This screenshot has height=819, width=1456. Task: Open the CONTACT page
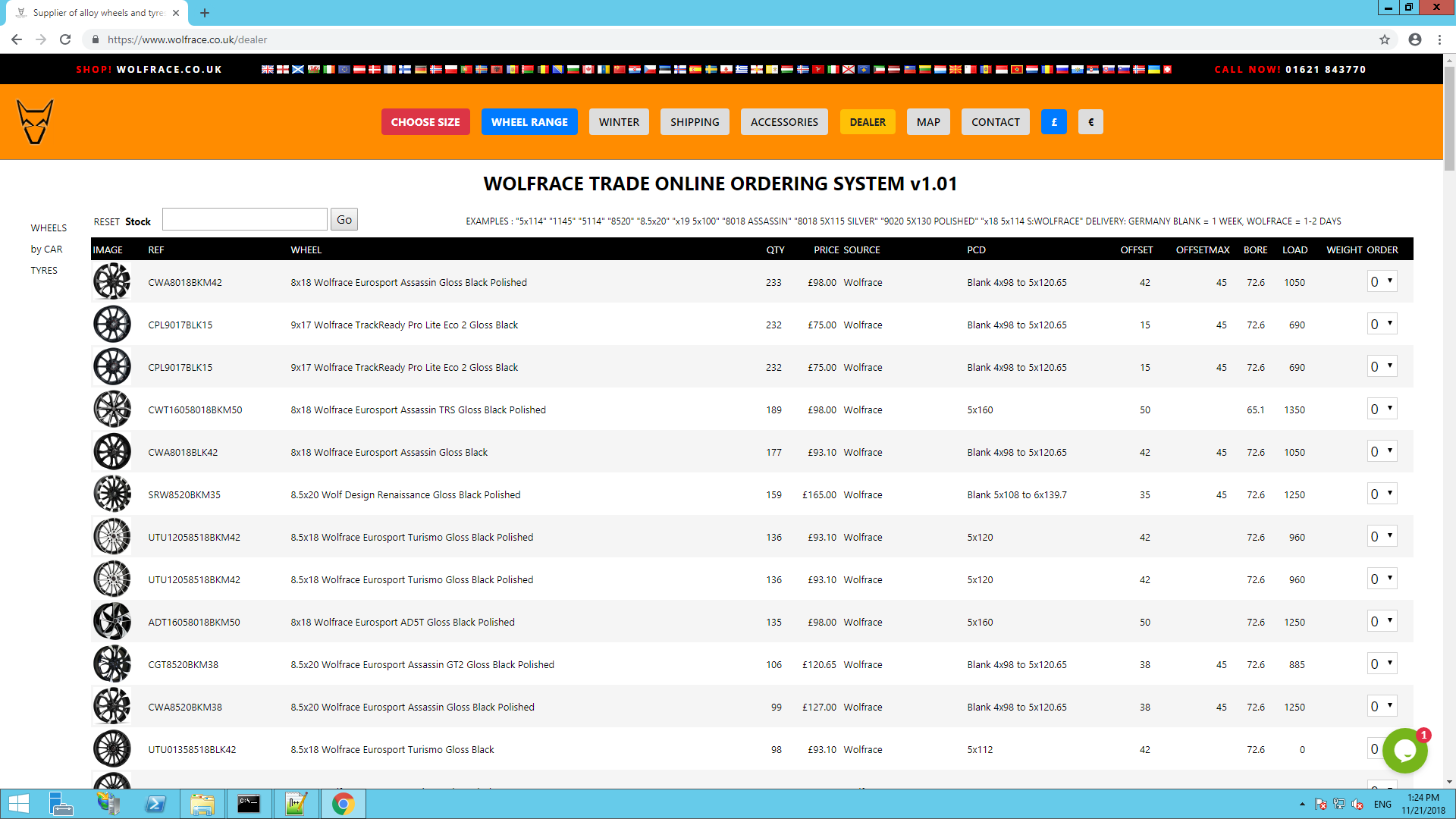coord(996,122)
